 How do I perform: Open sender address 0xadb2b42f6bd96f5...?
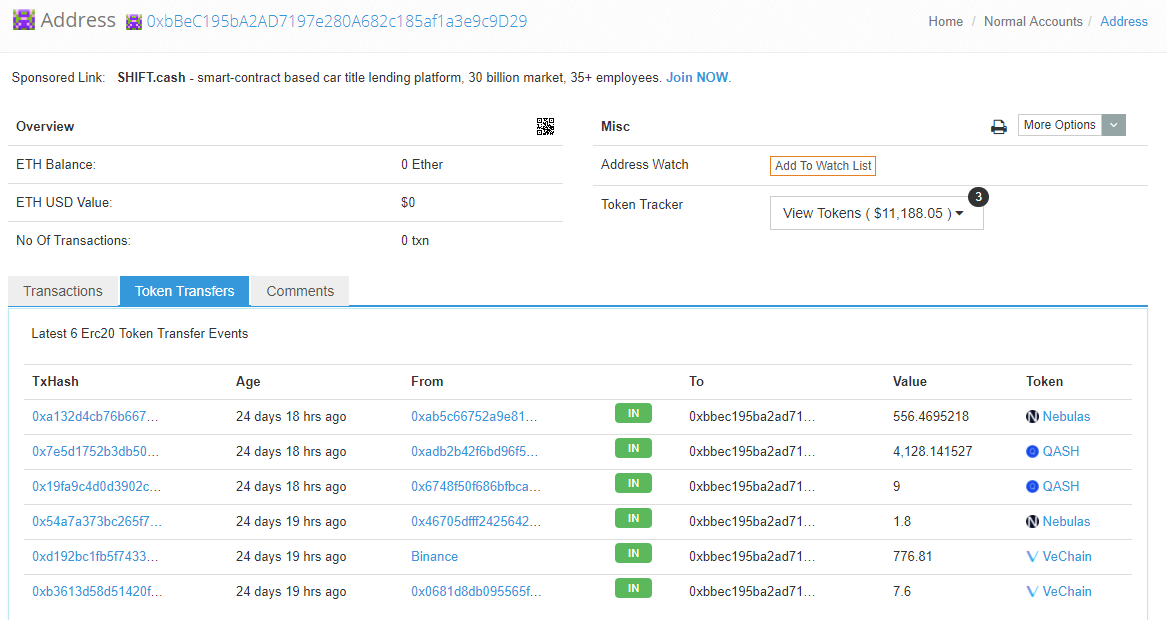click(474, 451)
